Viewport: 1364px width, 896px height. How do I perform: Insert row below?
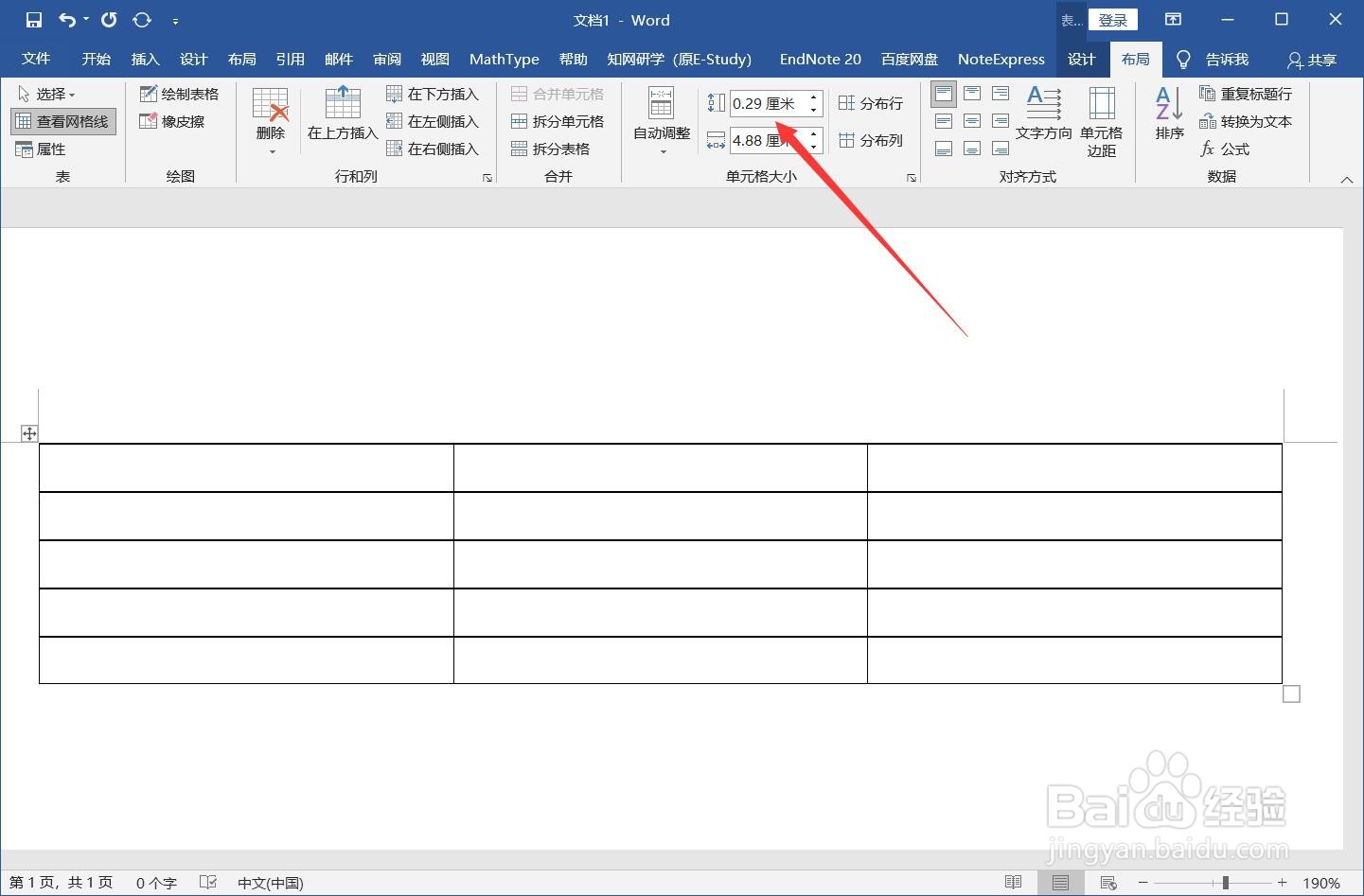coord(434,94)
